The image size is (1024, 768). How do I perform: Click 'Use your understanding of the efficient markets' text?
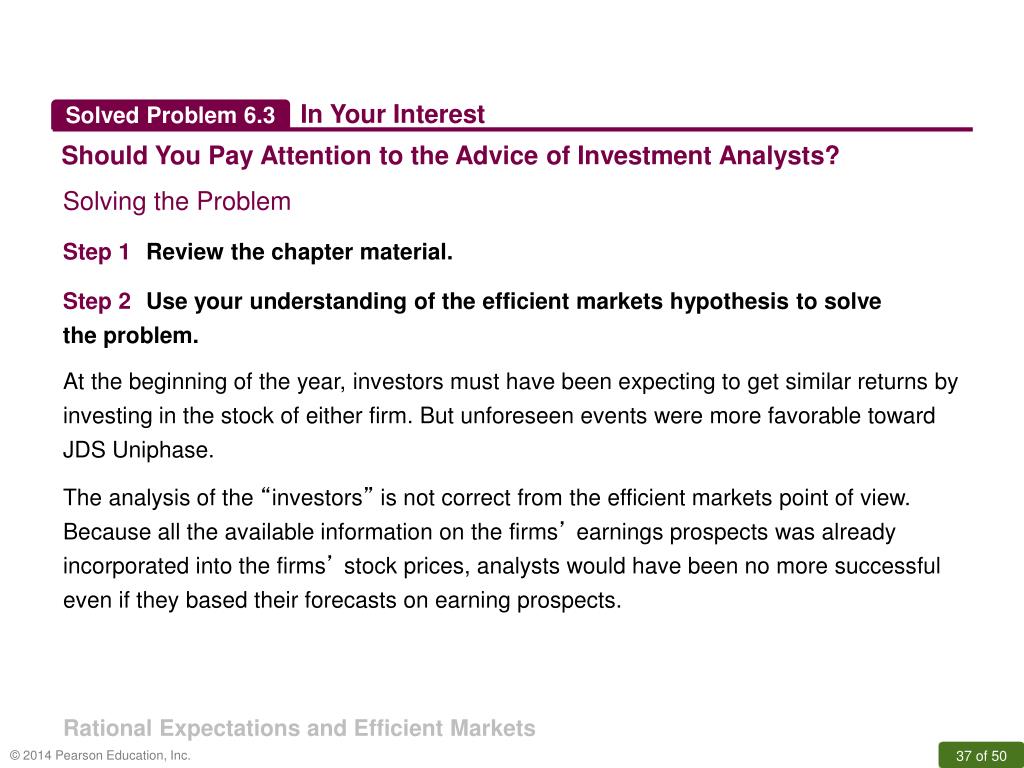(x=405, y=301)
